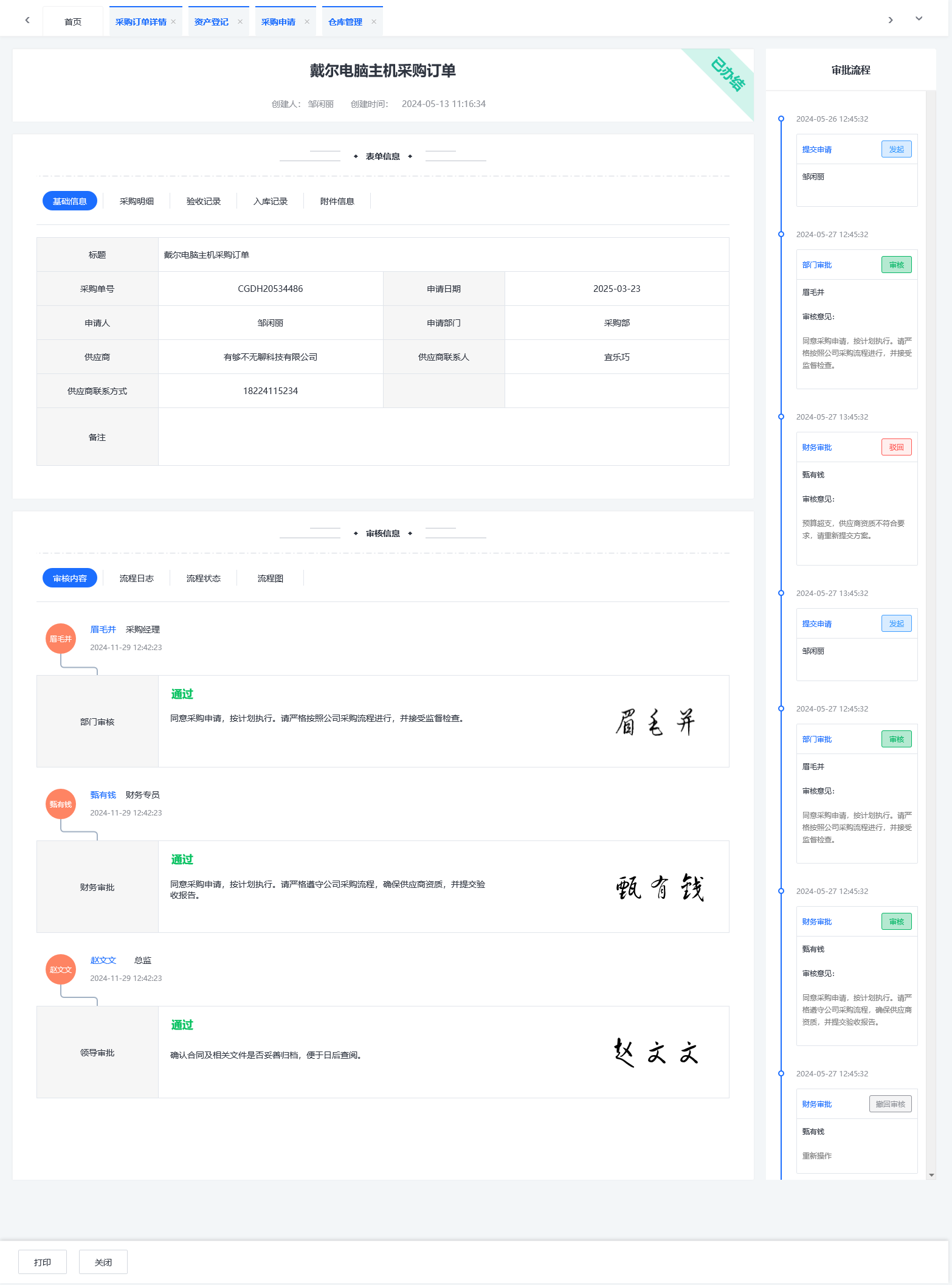Open reviewer link 眉毛并
This screenshot has height=1285, width=952.
coord(103,629)
